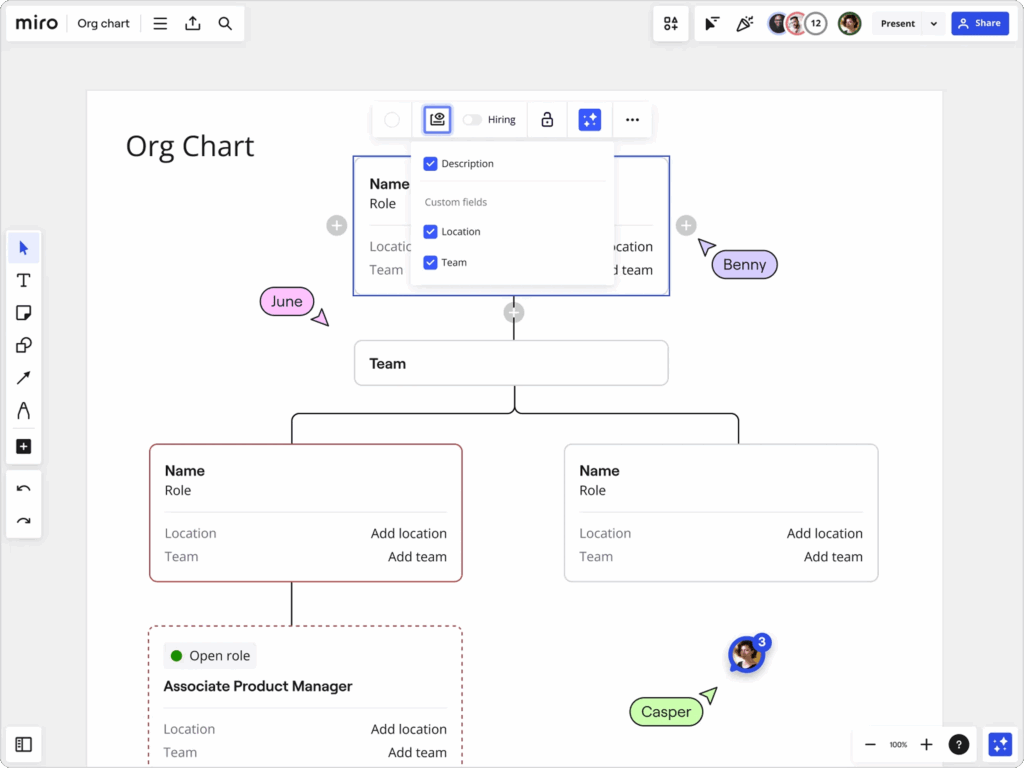The height and width of the screenshot is (768, 1024).
Task: Select the Shapes tool
Action: pos(24,345)
